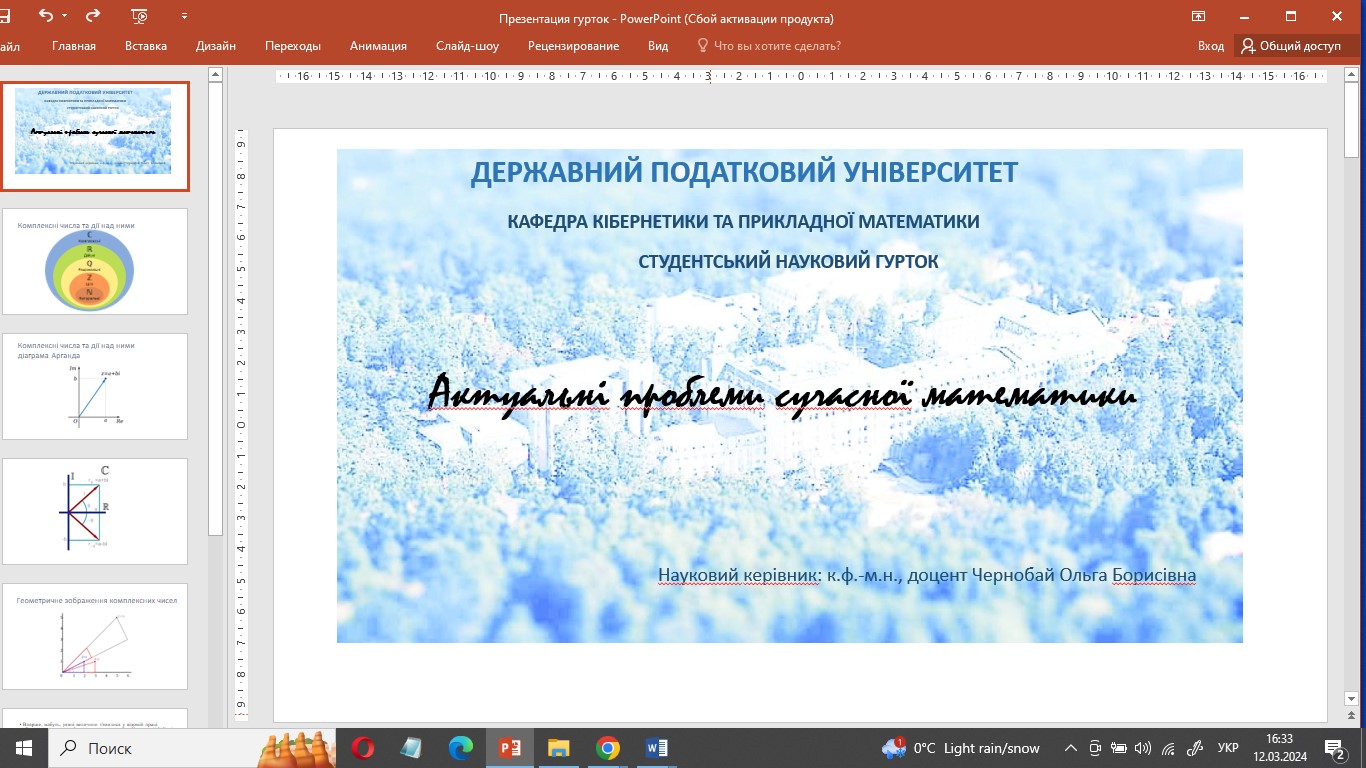Click the slide panel vertical scrollbar
Screen dimensions: 1366x768
[x=215, y=309]
